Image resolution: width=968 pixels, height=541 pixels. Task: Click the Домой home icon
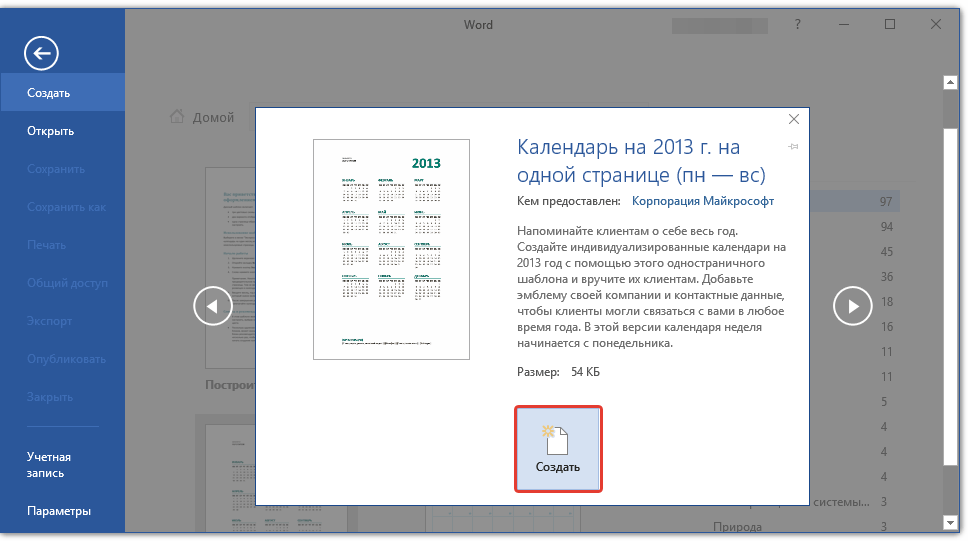177,117
